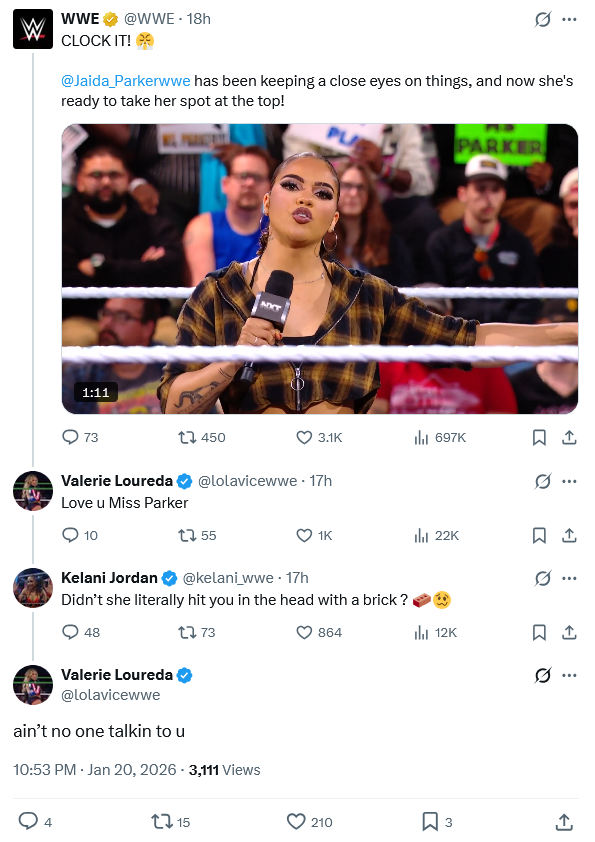Open Grok icon on WWE post
The height and width of the screenshot is (842, 595).
(542, 19)
